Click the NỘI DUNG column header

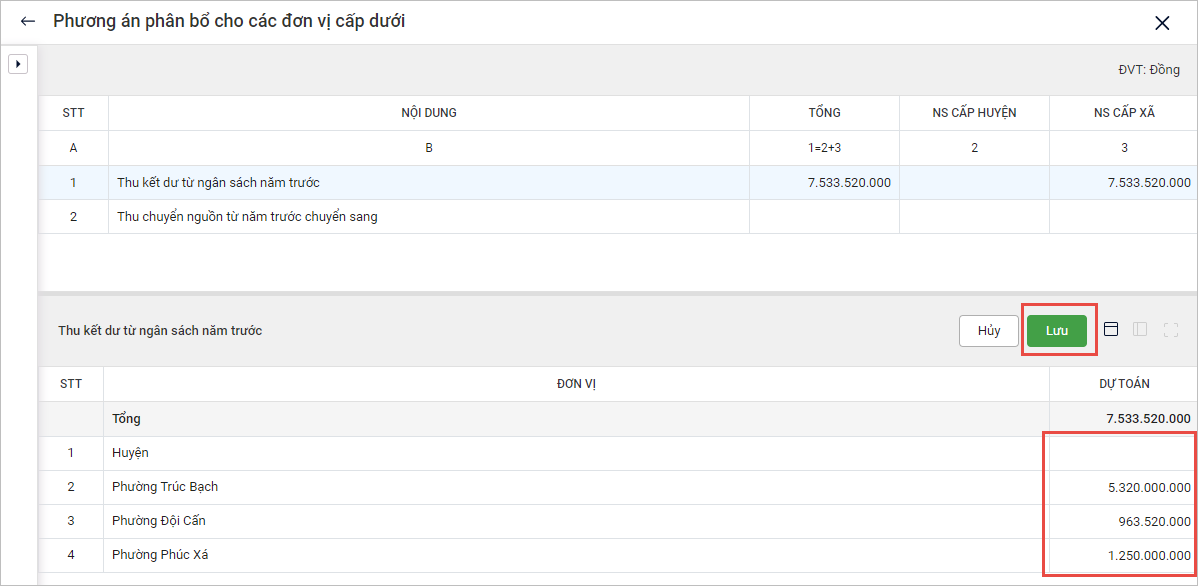(428, 113)
